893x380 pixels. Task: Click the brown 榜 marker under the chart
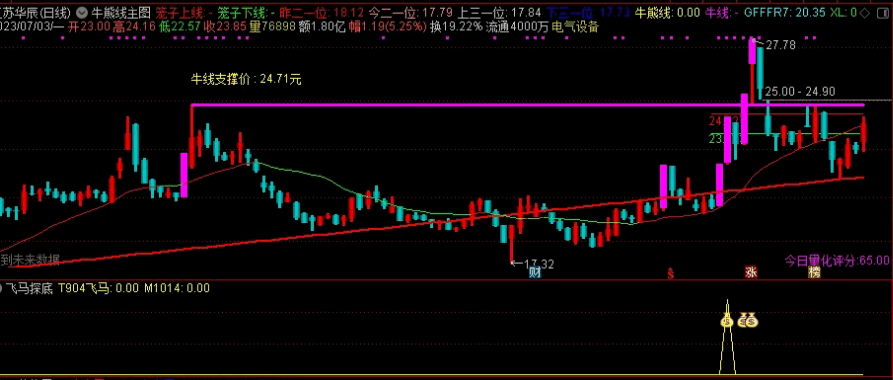click(814, 272)
